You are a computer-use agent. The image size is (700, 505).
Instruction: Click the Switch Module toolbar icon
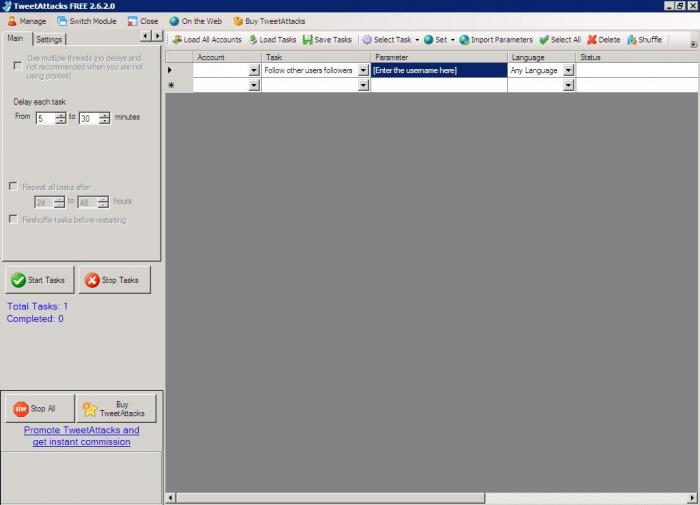(x=62, y=21)
